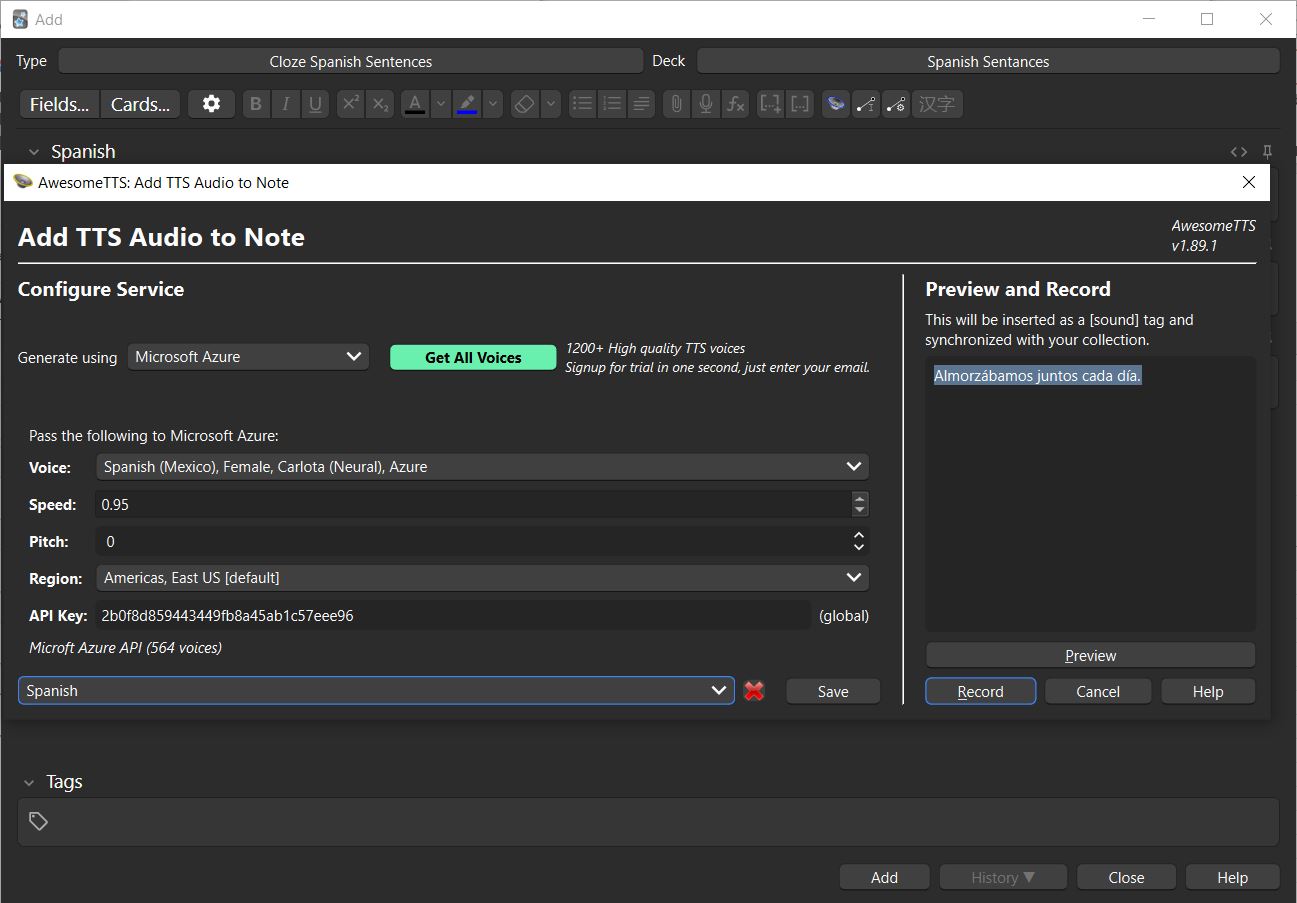Toggle HTML editor for Spanish field

1239,152
